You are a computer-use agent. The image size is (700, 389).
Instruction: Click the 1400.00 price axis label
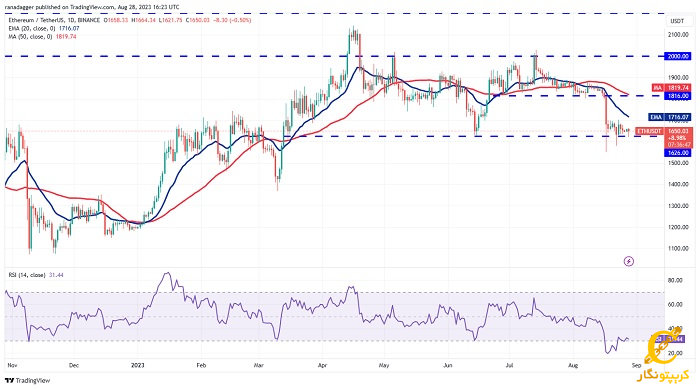click(678, 184)
